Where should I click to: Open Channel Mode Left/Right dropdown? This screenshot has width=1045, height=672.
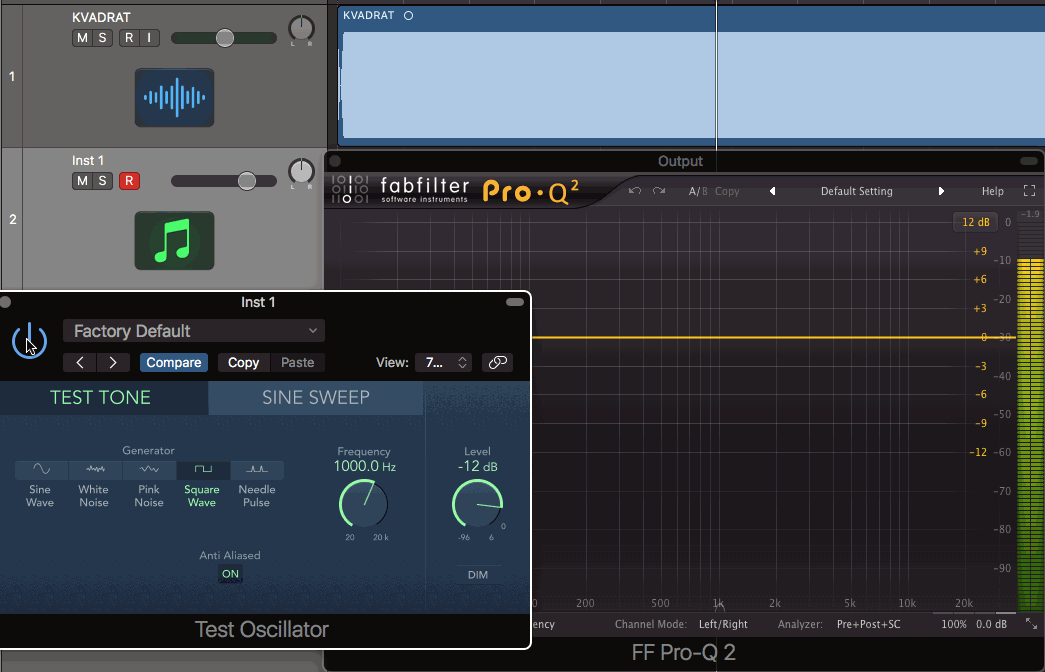point(723,625)
